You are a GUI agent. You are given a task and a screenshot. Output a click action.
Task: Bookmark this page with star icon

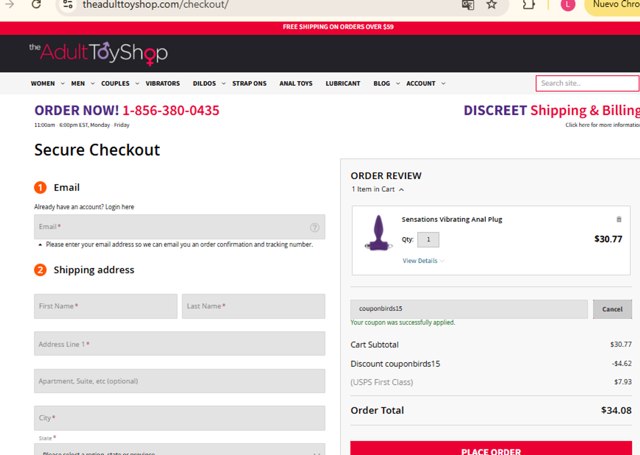coord(492,4)
